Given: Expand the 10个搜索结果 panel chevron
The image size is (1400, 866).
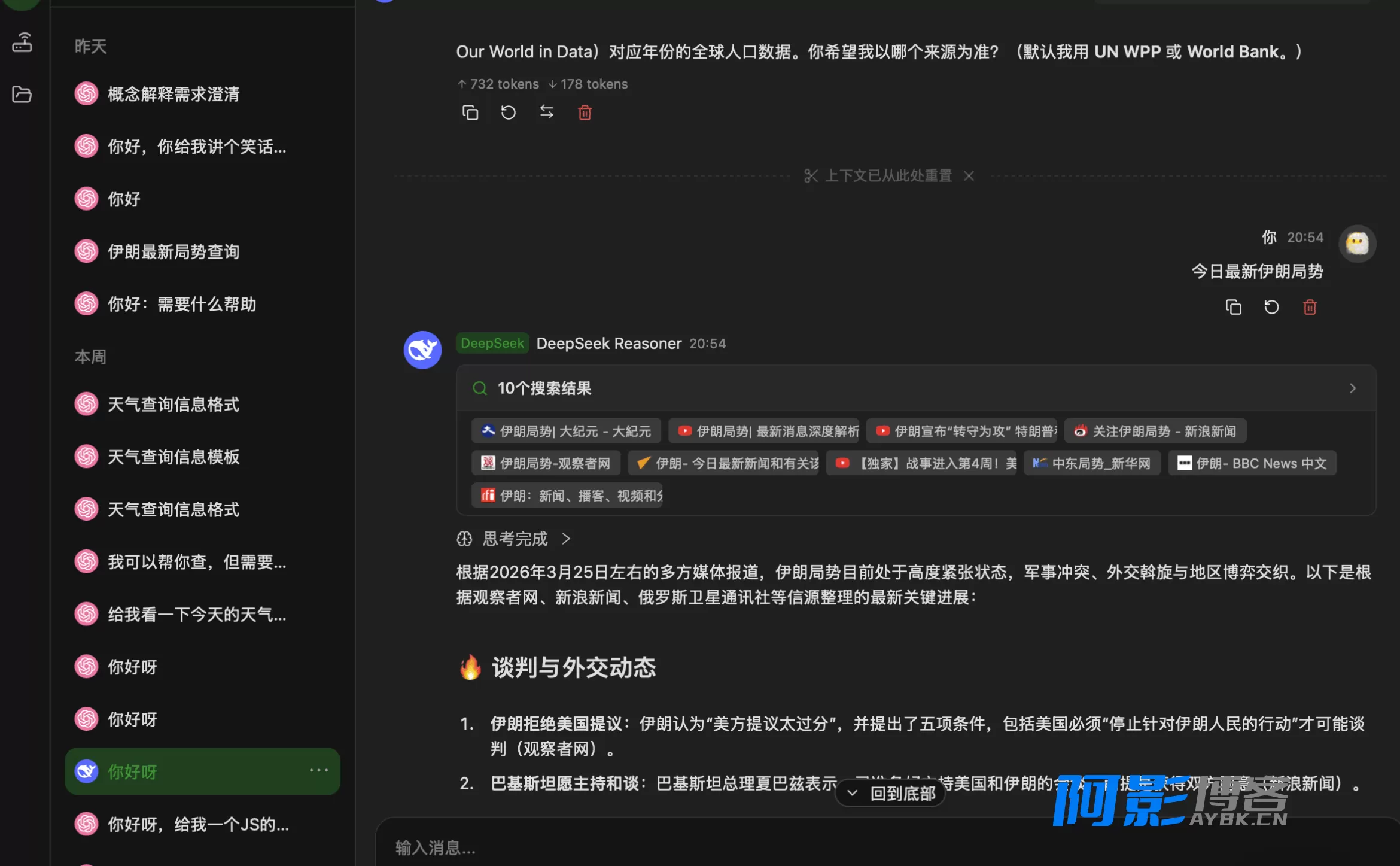Looking at the screenshot, I should (x=1352, y=388).
